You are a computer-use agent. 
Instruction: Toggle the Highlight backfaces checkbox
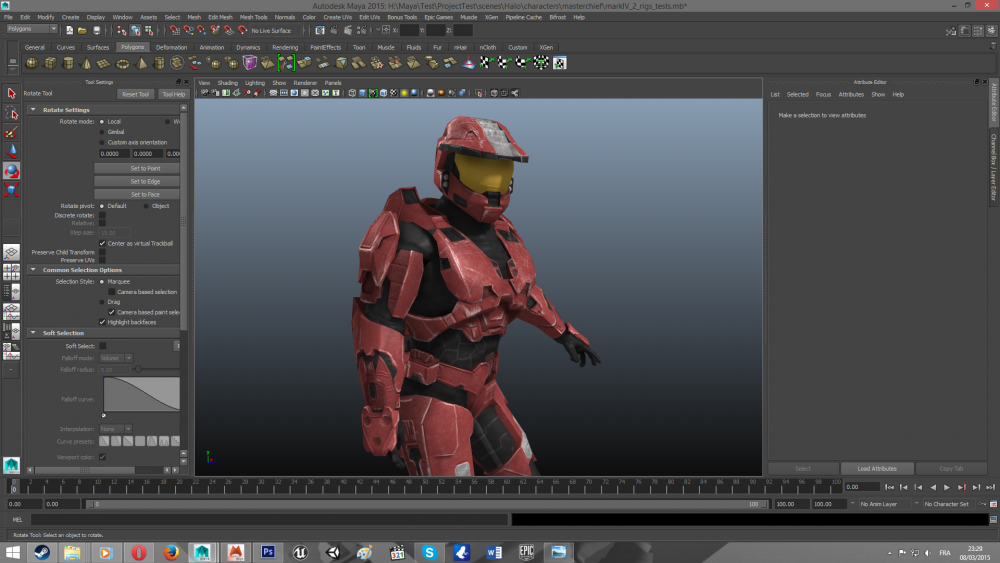pos(102,322)
